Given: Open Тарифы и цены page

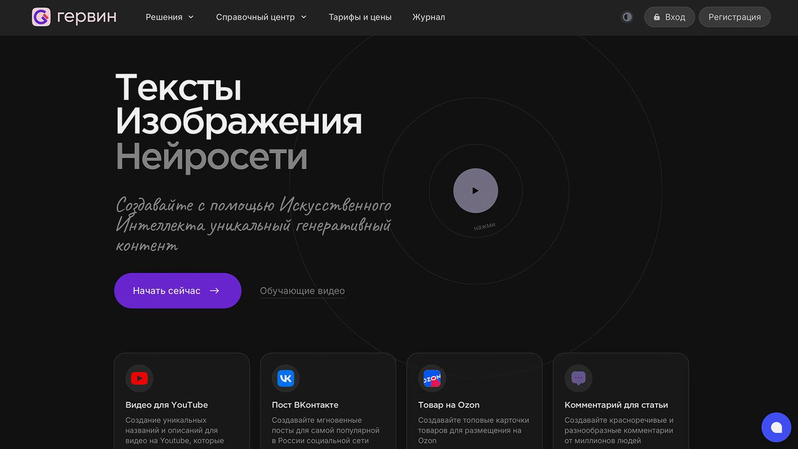Looking at the screenshot, I should pyautogui.click(x=360, y=17).
